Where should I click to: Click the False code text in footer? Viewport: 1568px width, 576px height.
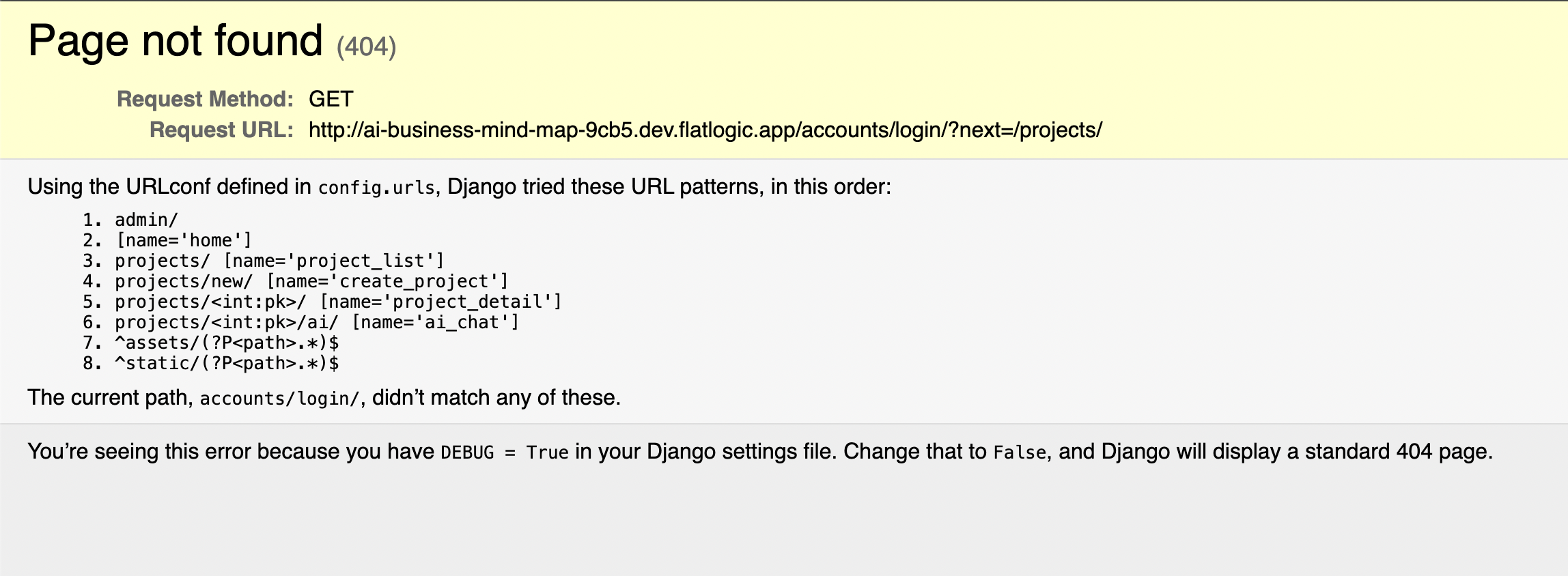pos(1020,452)
